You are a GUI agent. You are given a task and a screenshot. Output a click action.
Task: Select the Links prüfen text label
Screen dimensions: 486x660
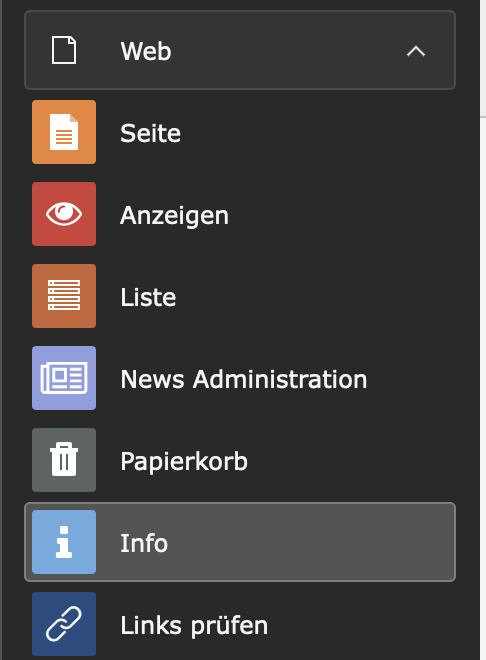(x=194, y=626)
